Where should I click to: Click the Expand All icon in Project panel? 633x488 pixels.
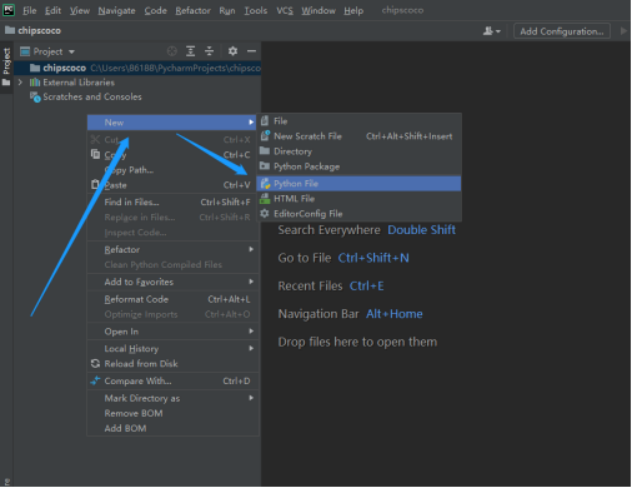pos(191,51)
